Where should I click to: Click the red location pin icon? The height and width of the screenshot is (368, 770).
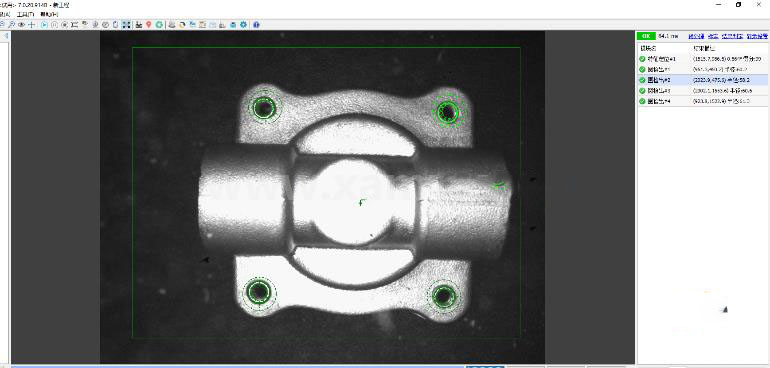pos(148,25)
